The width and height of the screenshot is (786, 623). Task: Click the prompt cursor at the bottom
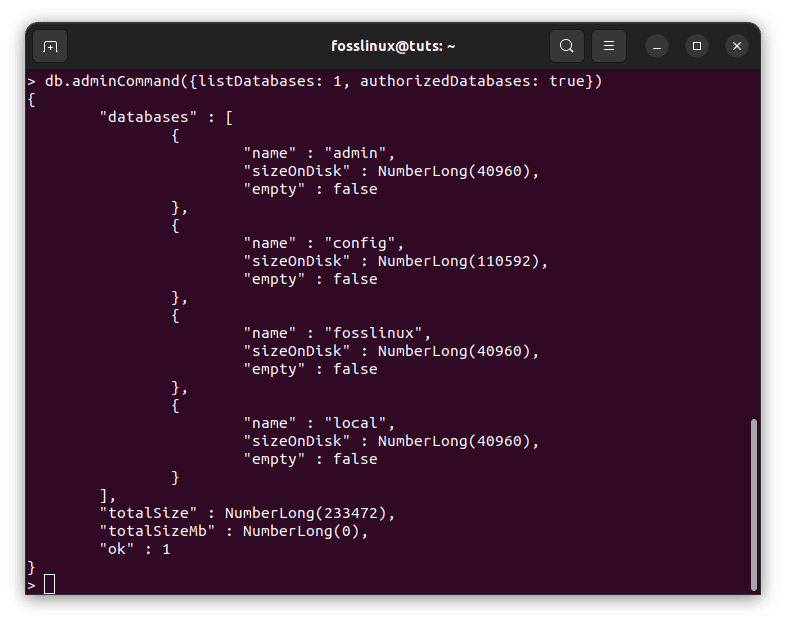[49, 584]
